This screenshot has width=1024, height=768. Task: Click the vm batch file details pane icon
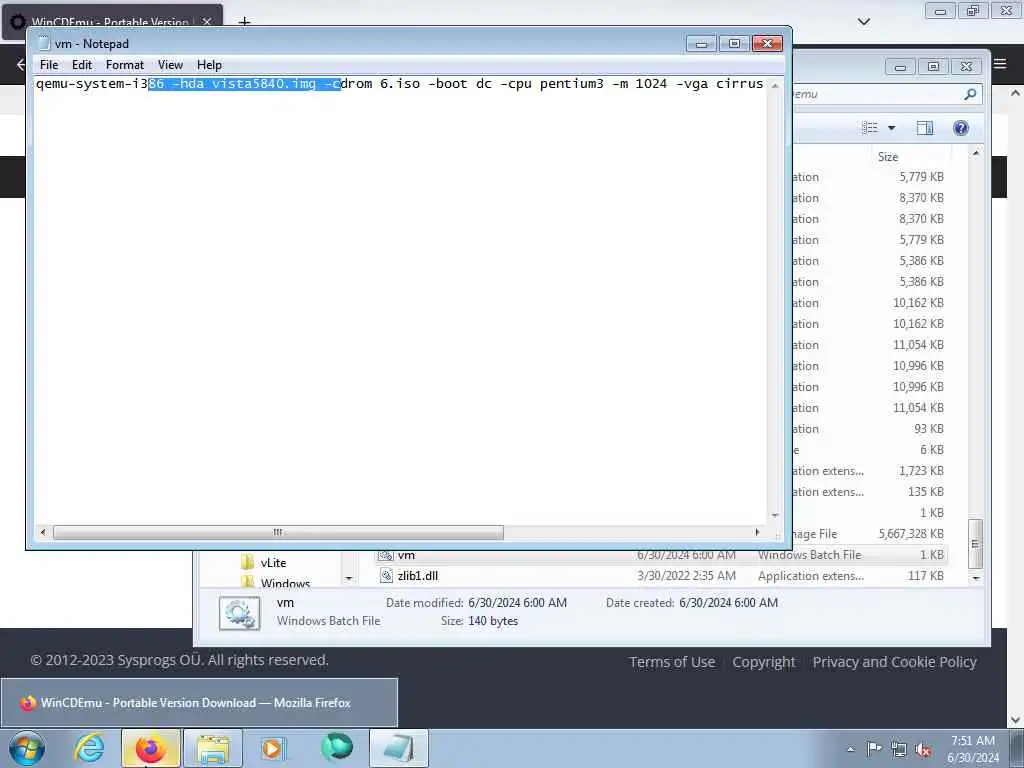pyautogui.click(x=240, y=613)
